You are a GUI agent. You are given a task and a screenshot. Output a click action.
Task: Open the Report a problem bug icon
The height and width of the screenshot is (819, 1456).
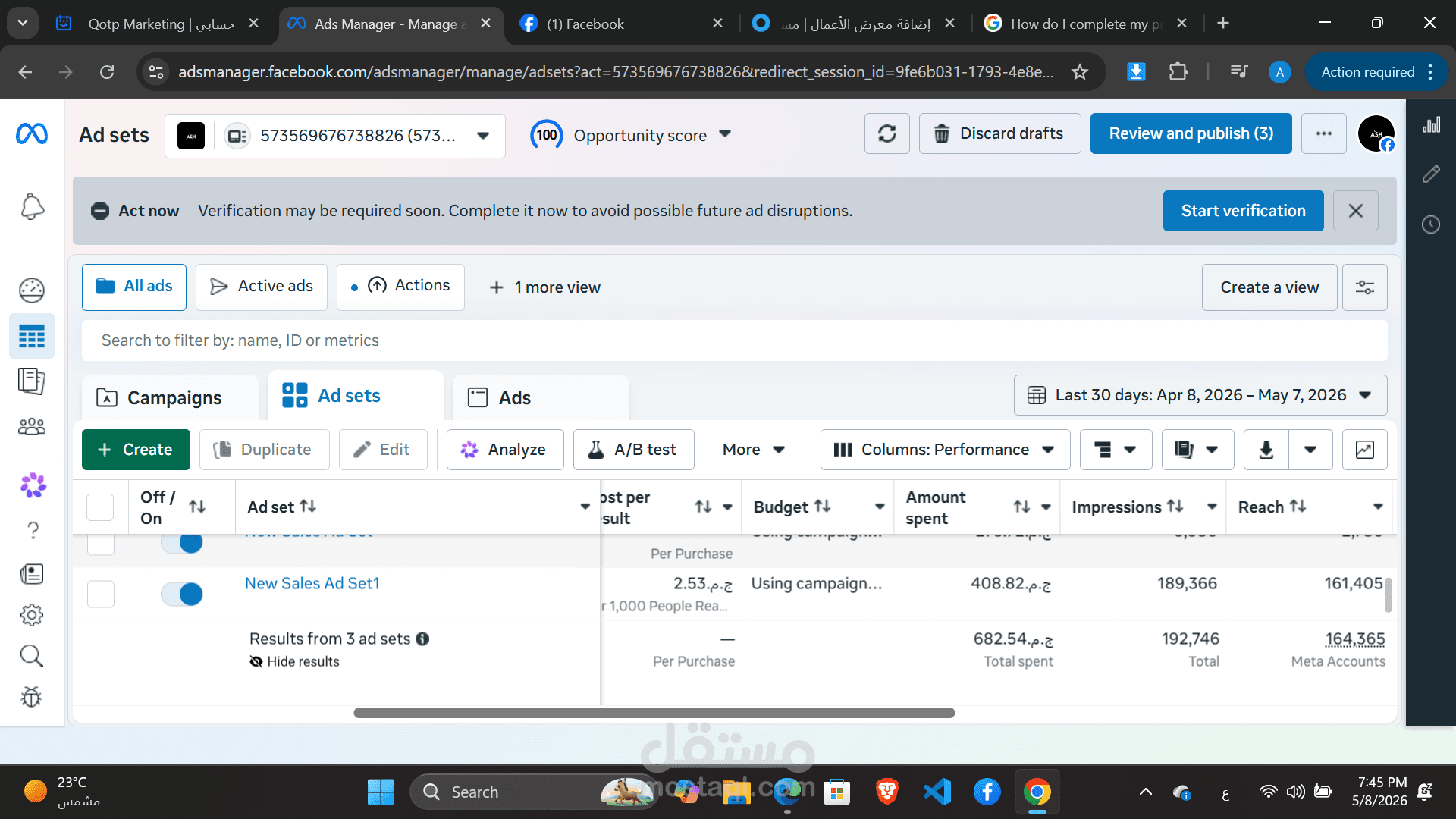[32, 697]
